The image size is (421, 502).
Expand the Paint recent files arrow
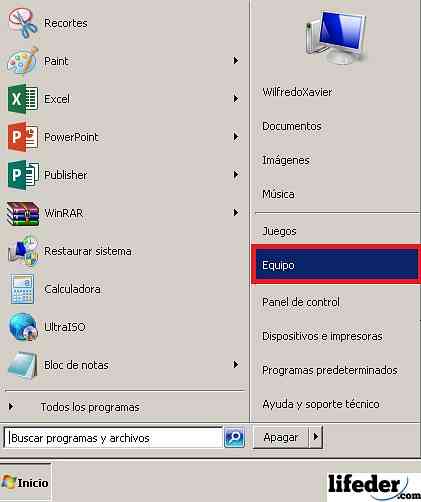236,61
